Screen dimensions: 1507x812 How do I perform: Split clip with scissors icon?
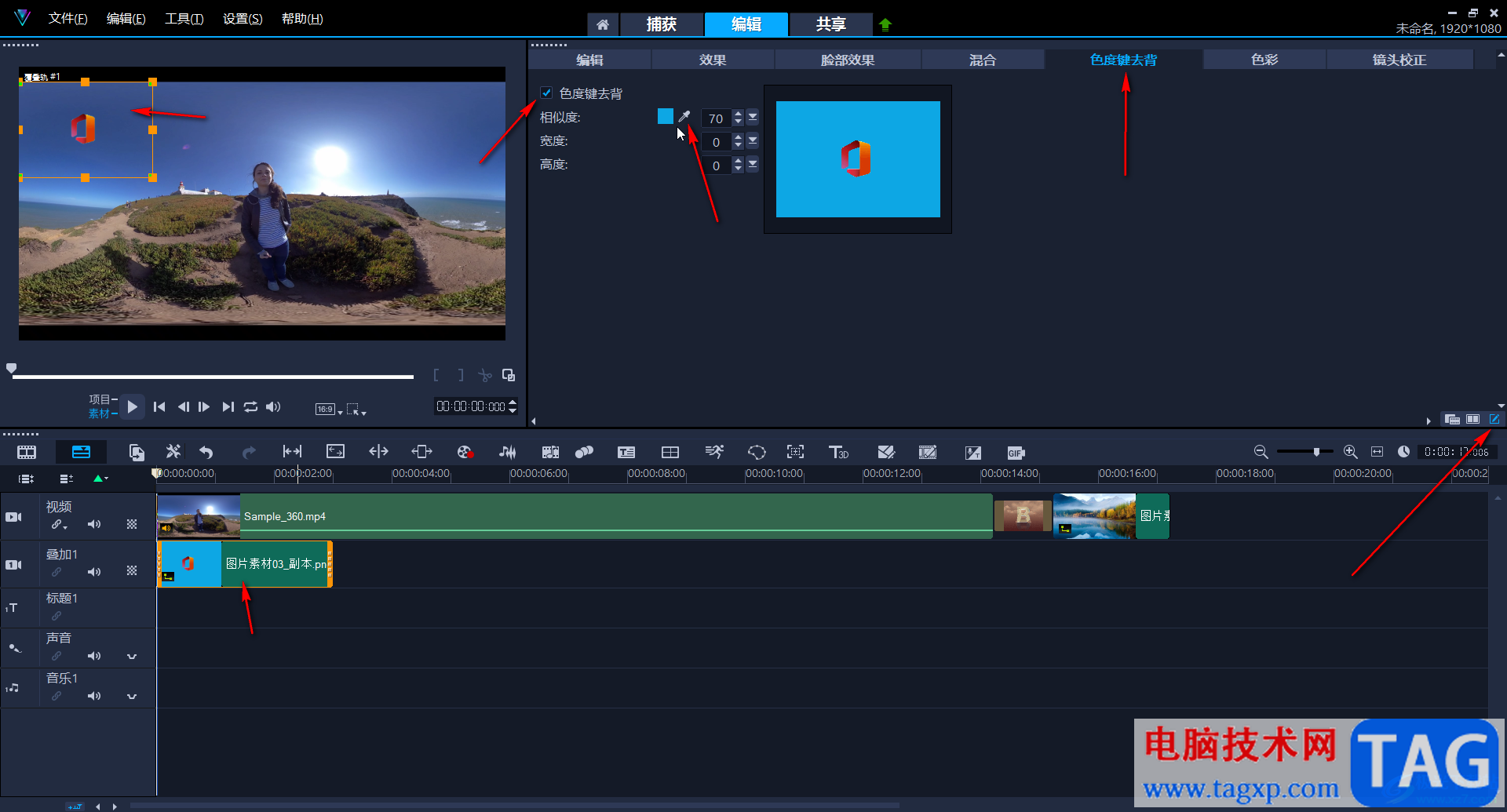tap(485, 375)
